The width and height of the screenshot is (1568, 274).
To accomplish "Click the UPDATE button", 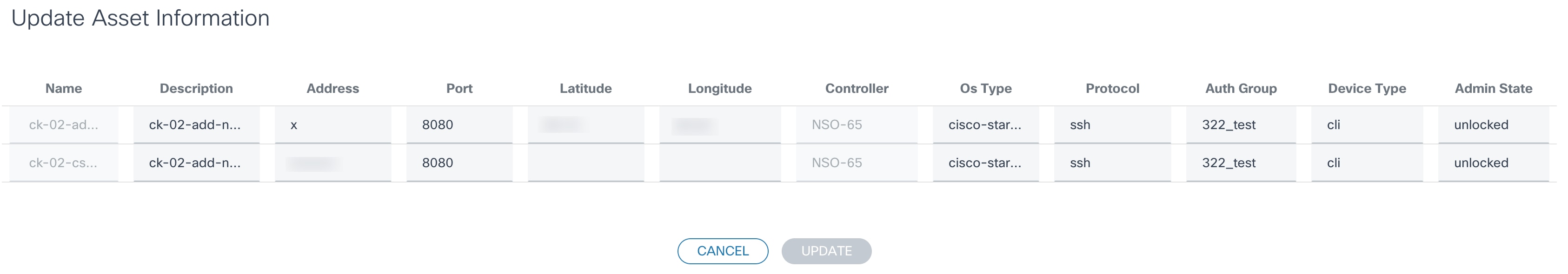I will (826, 251).
